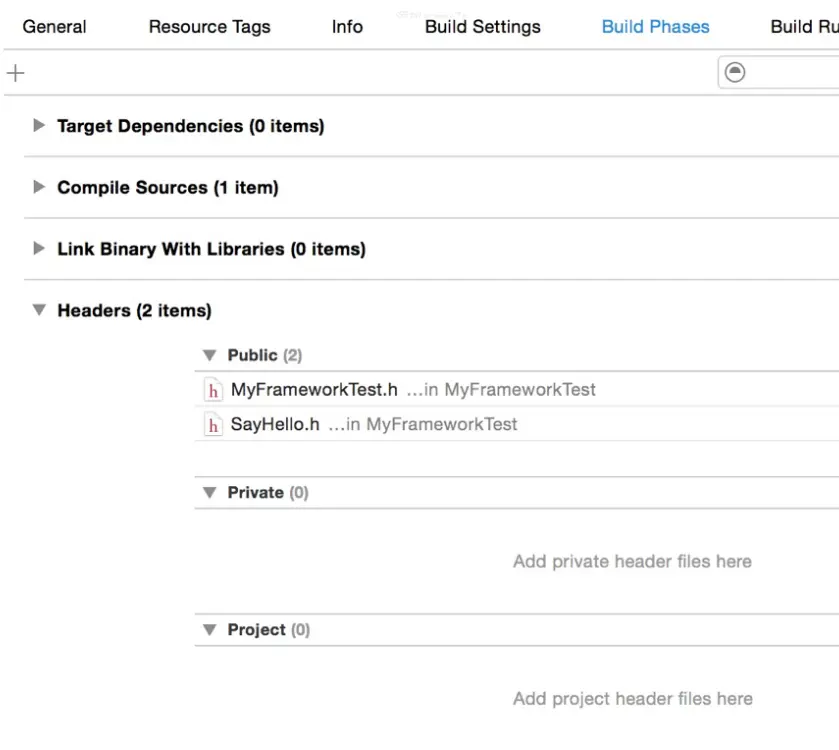Image resolution: width=839 pixels, height=750 pixels.
Task: Expand Link Binary With Libraries section
Action: (x=39, y=248)
